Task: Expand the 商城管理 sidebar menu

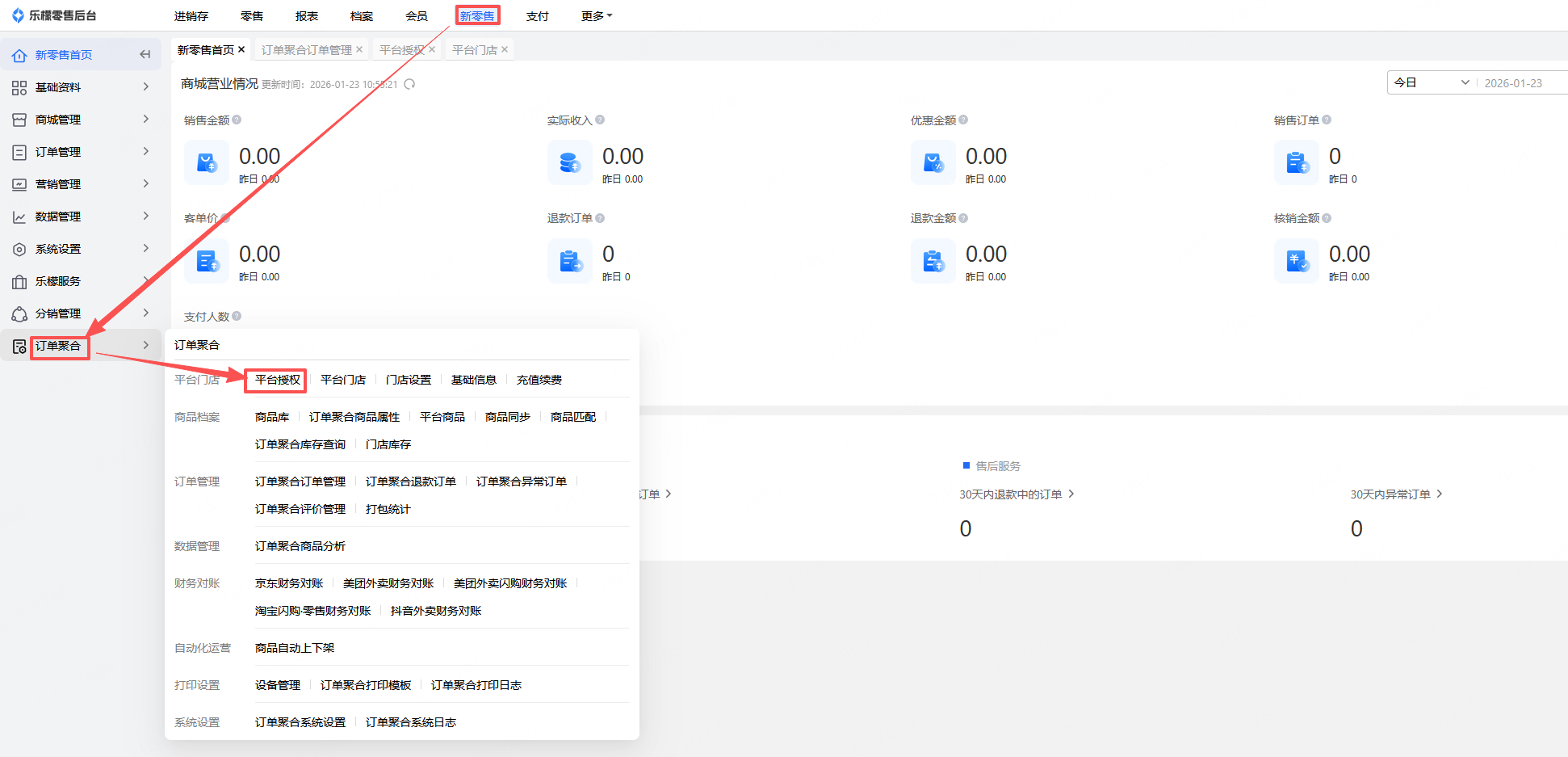Action: 146,119
